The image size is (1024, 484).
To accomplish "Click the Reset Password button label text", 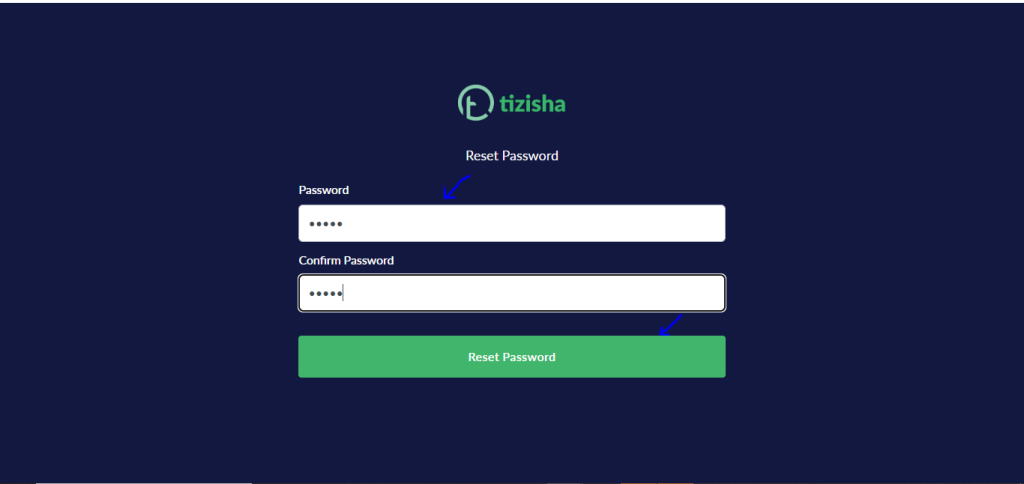I will click(x=511, y=357).
